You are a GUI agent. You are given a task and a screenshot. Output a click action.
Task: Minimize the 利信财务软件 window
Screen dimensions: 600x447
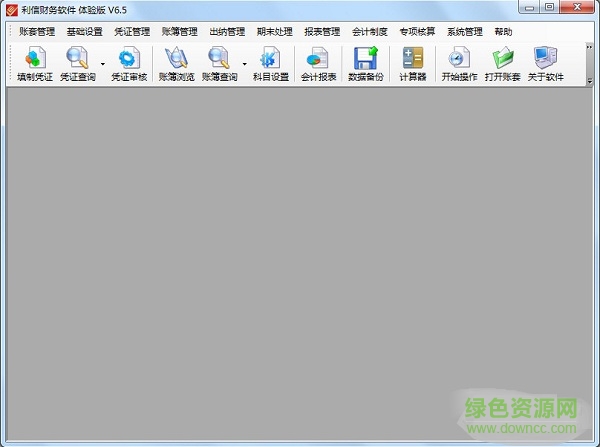529,8
